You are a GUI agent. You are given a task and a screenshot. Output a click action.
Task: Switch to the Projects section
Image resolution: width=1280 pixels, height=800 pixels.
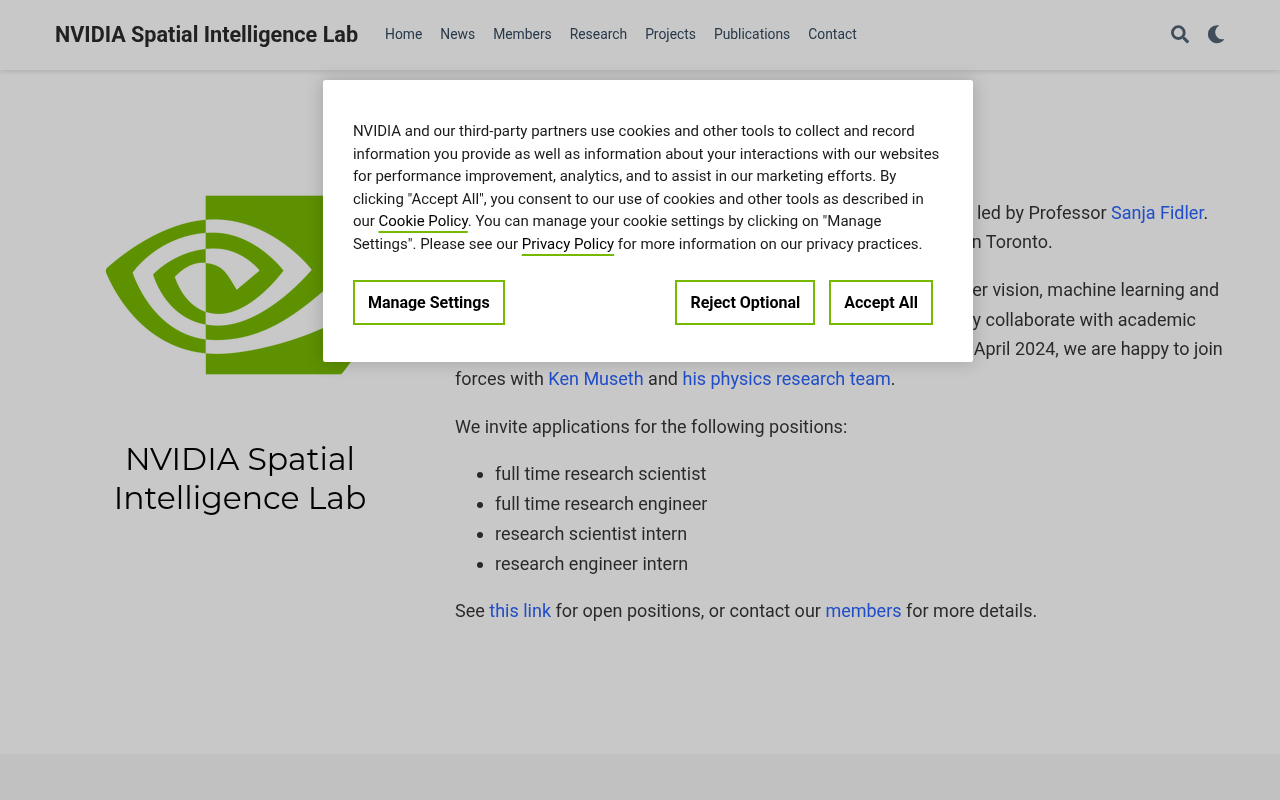pyautogui.click(x=669, y=34)
